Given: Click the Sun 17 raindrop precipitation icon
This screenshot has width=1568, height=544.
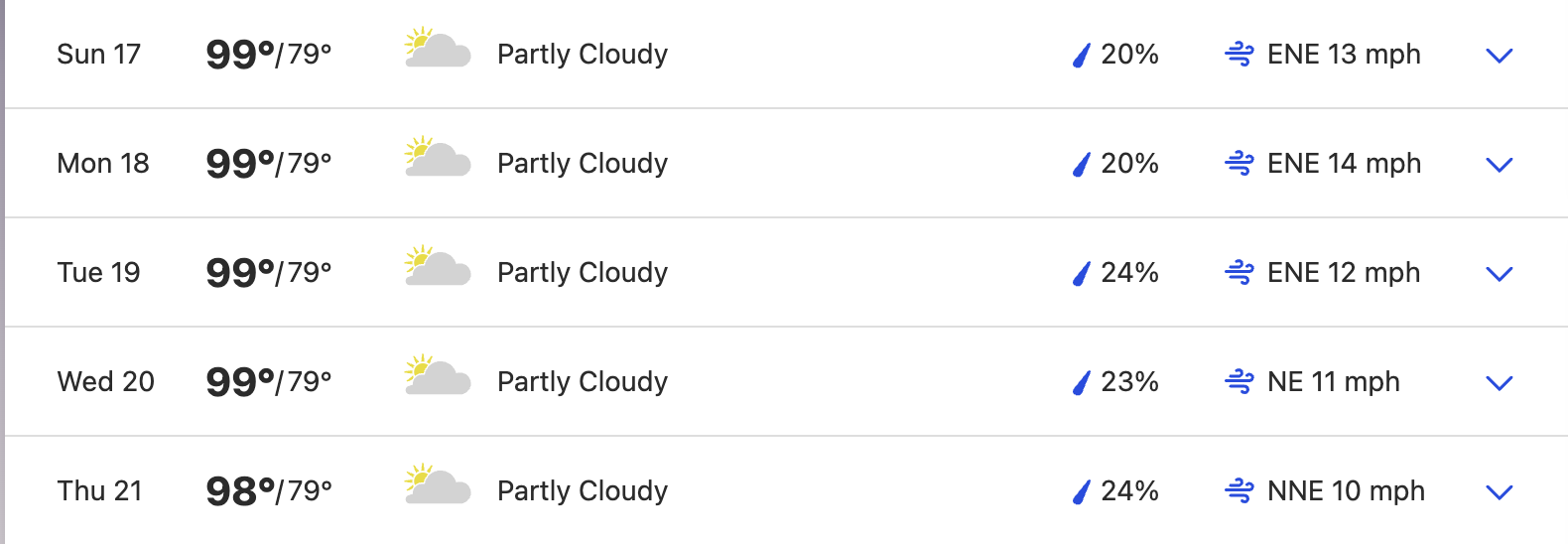Looking at the screenshot, I should click(1082, 55).
